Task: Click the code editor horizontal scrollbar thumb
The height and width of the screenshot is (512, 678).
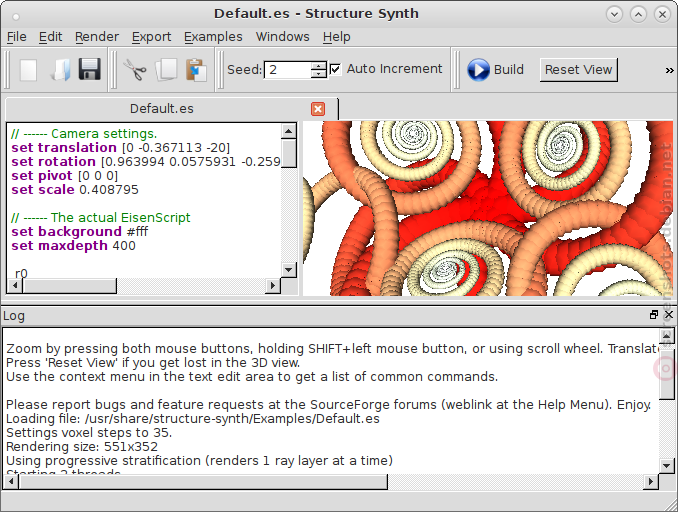Action: tap(70, 286)
